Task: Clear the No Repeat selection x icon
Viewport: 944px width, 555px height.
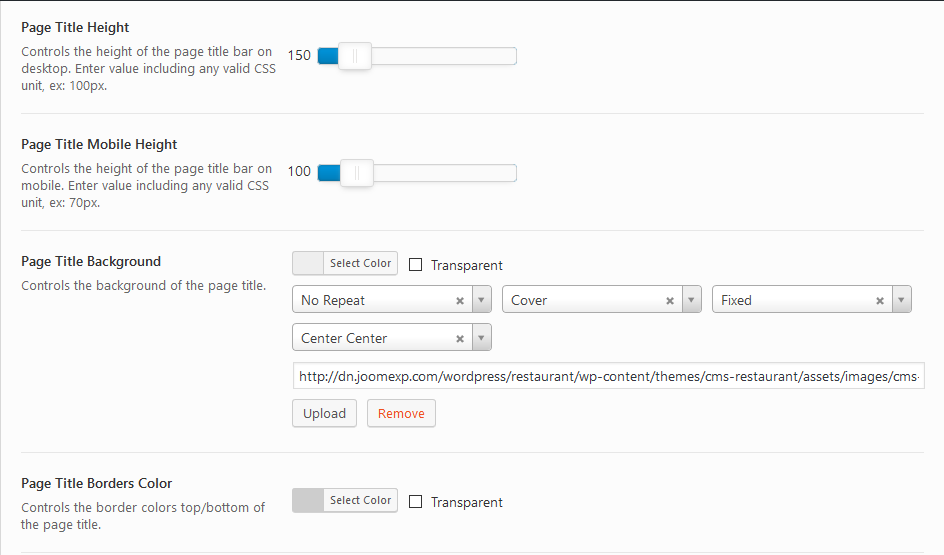Action: [459, 300]
